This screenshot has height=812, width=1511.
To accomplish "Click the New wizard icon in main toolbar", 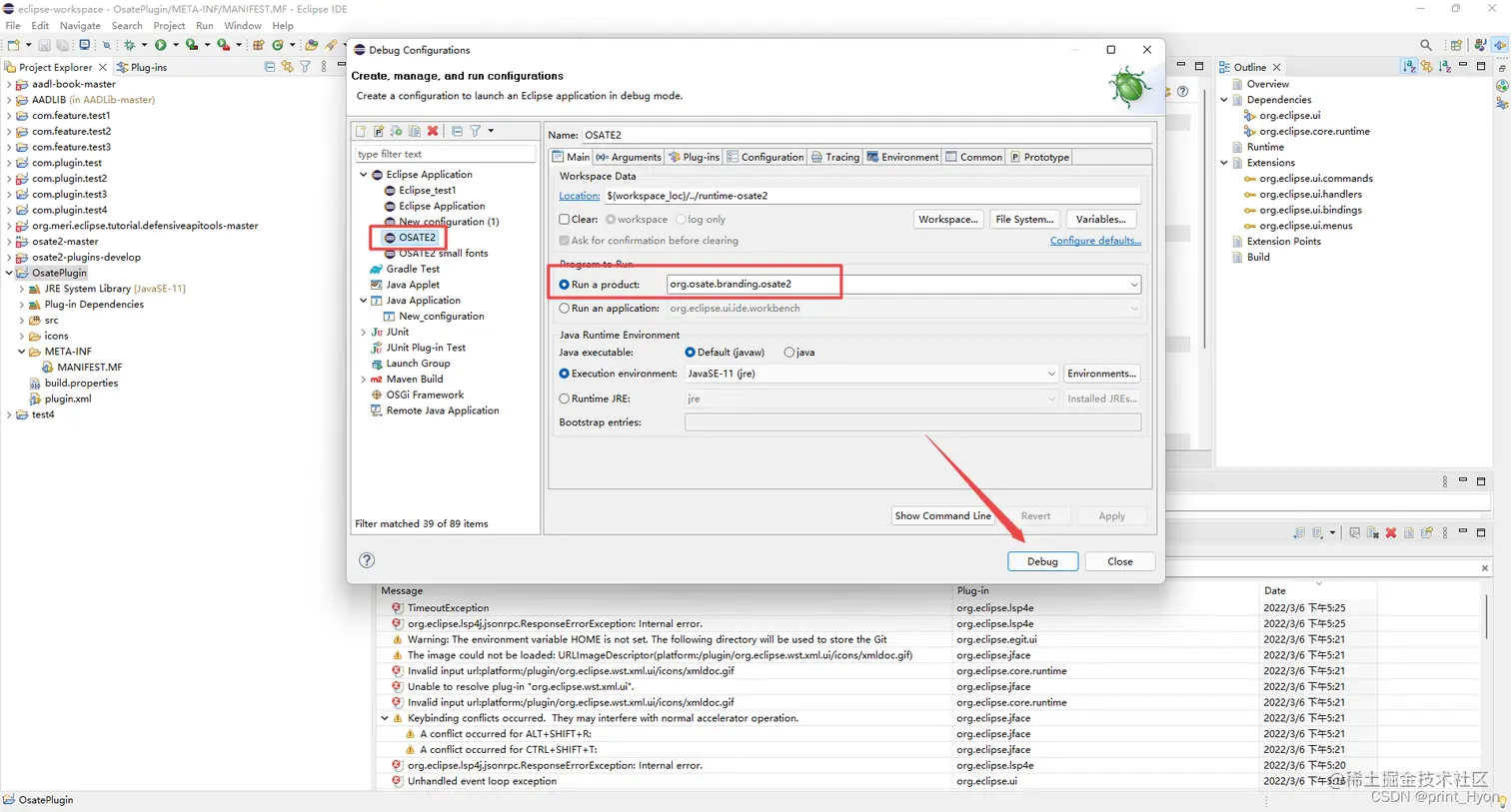I will (14, 45).
